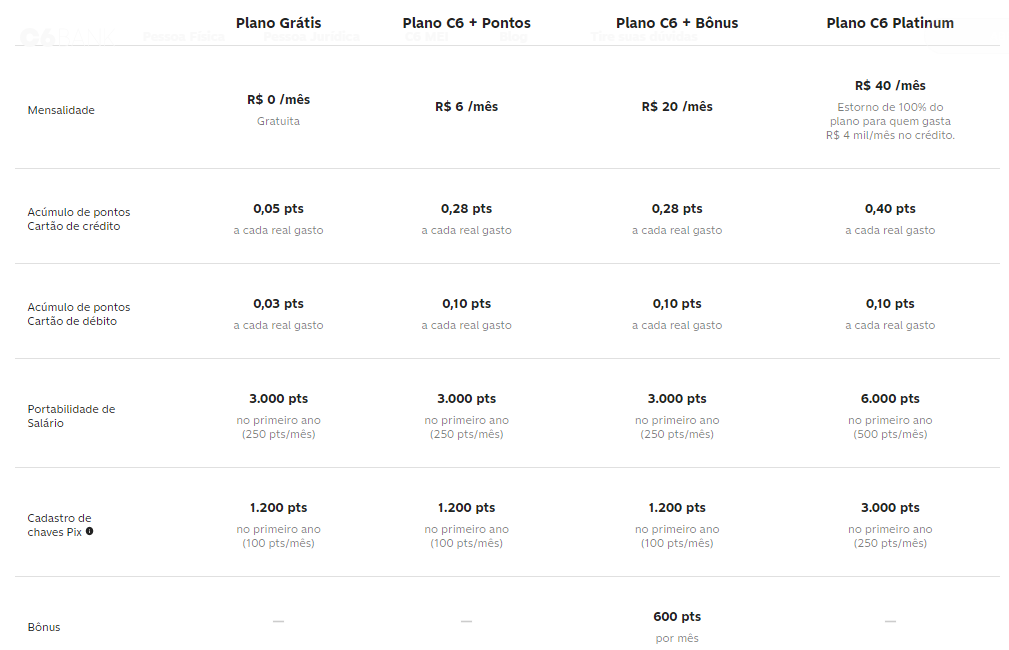Image resolution: width=1009 pixels, height=650 pixels.
Task: Click the Bônus row label
Action: point(44,627)
